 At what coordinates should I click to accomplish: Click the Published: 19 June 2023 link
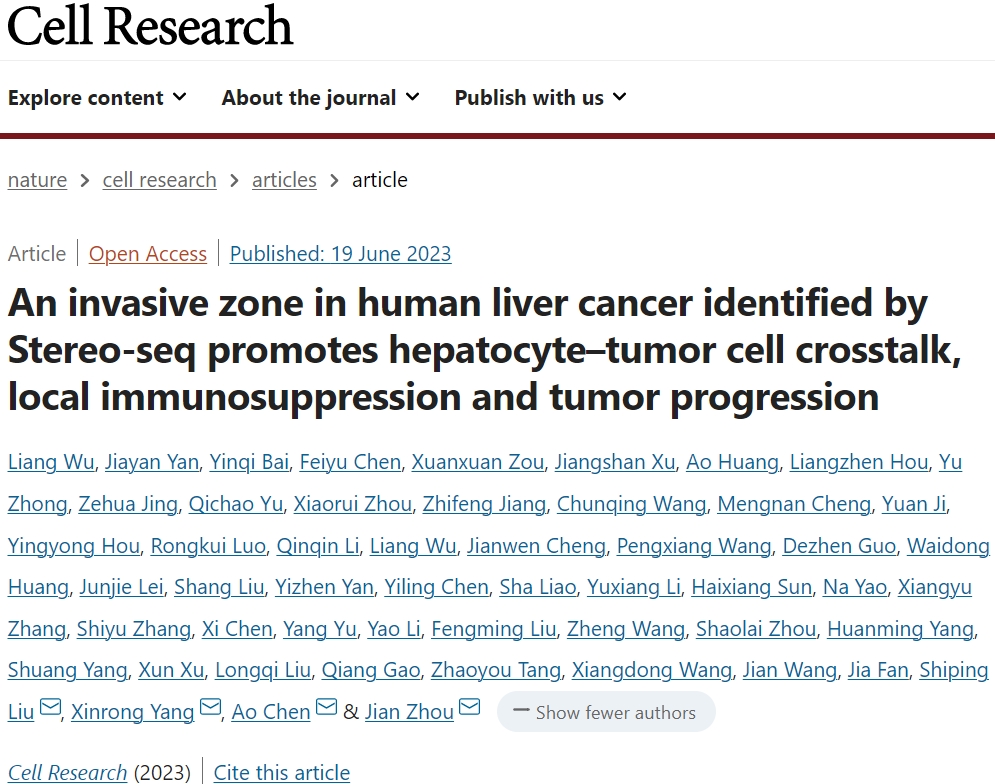[x=340, y=254]
